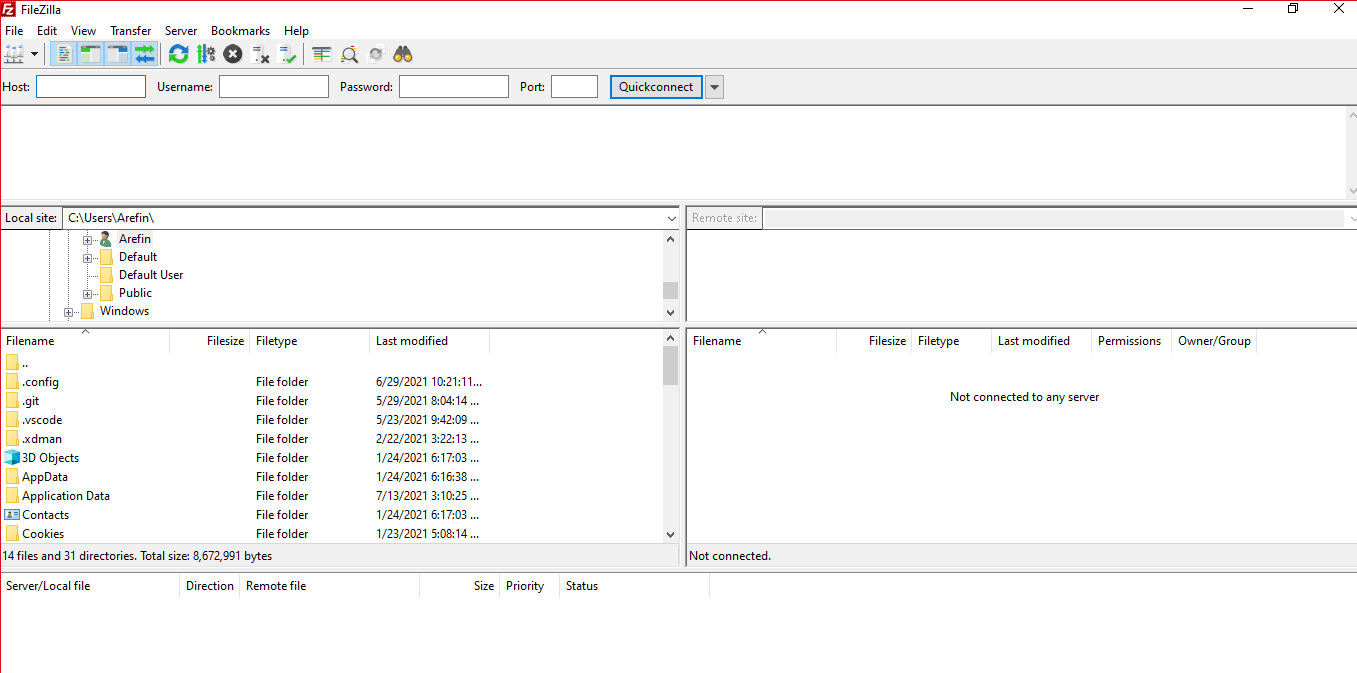Open the Transfer menu
This screenshot has height=673, width=1357.
pos(130,31)
